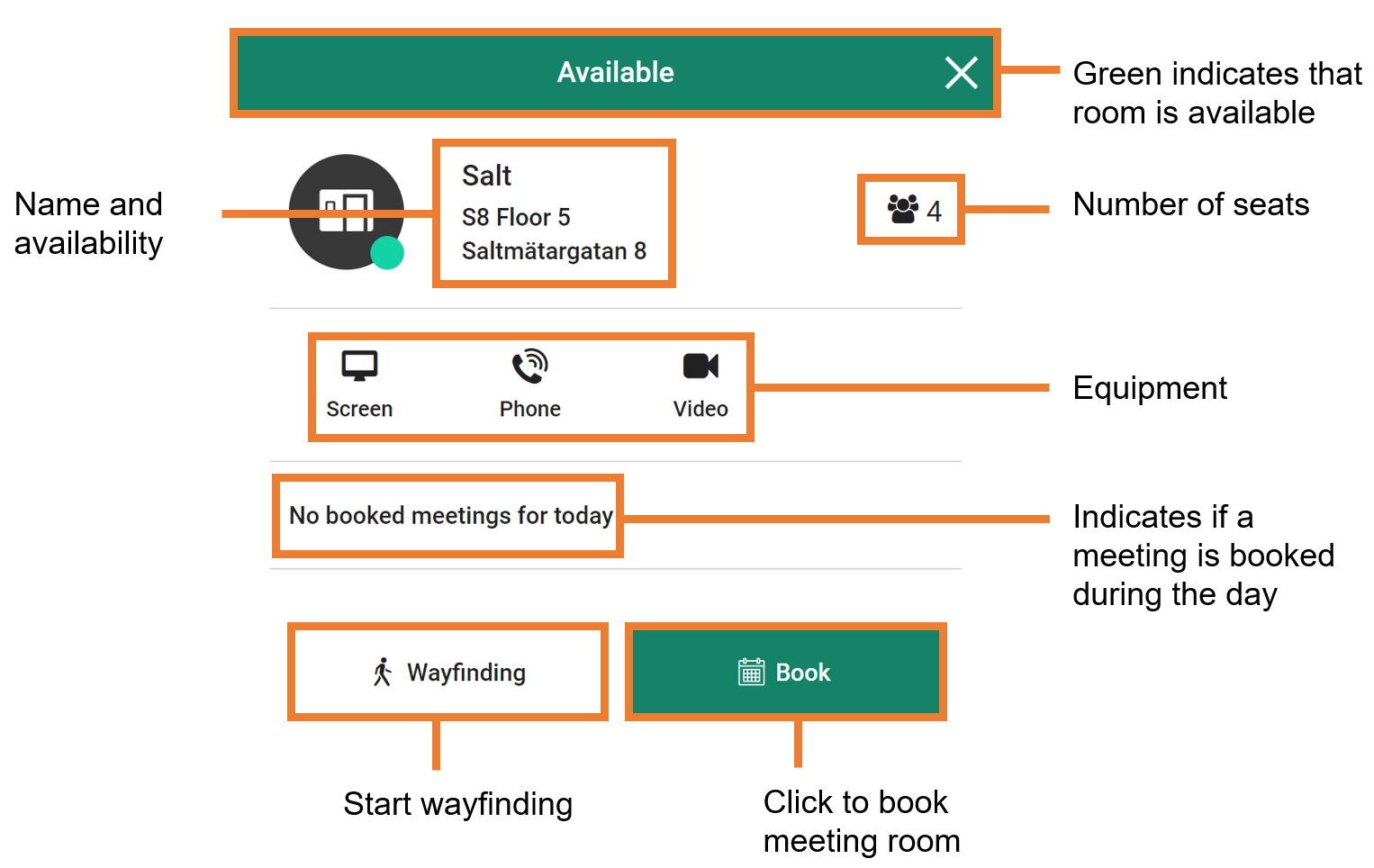1374x868 pixels.
Task: Click the calendar icon on Book button
Action: pos(751,672)
